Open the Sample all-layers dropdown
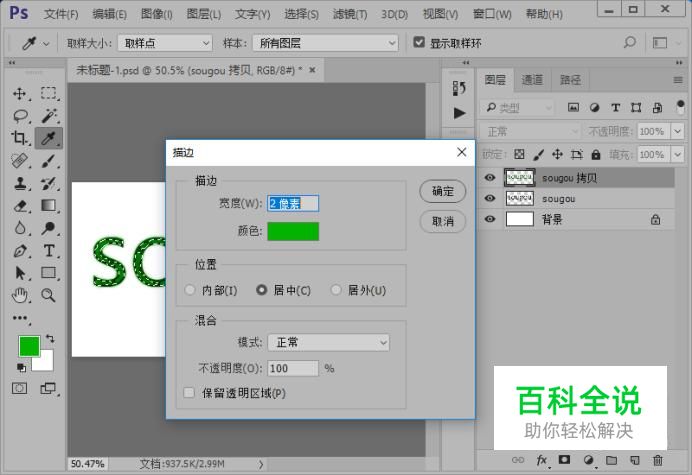The height and width of the screenshot is (475, 692). (x=326, y=43)
